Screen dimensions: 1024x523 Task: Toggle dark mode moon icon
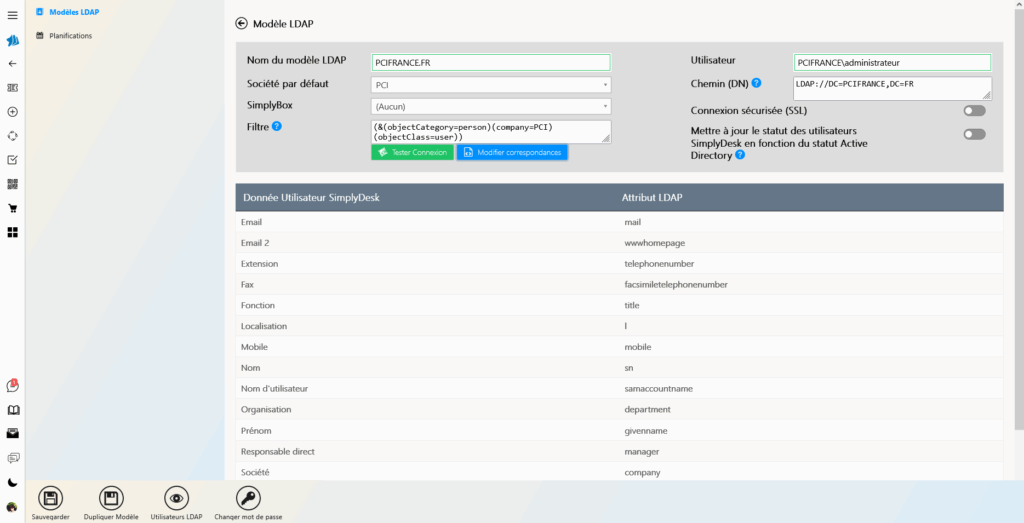[12, 483]
